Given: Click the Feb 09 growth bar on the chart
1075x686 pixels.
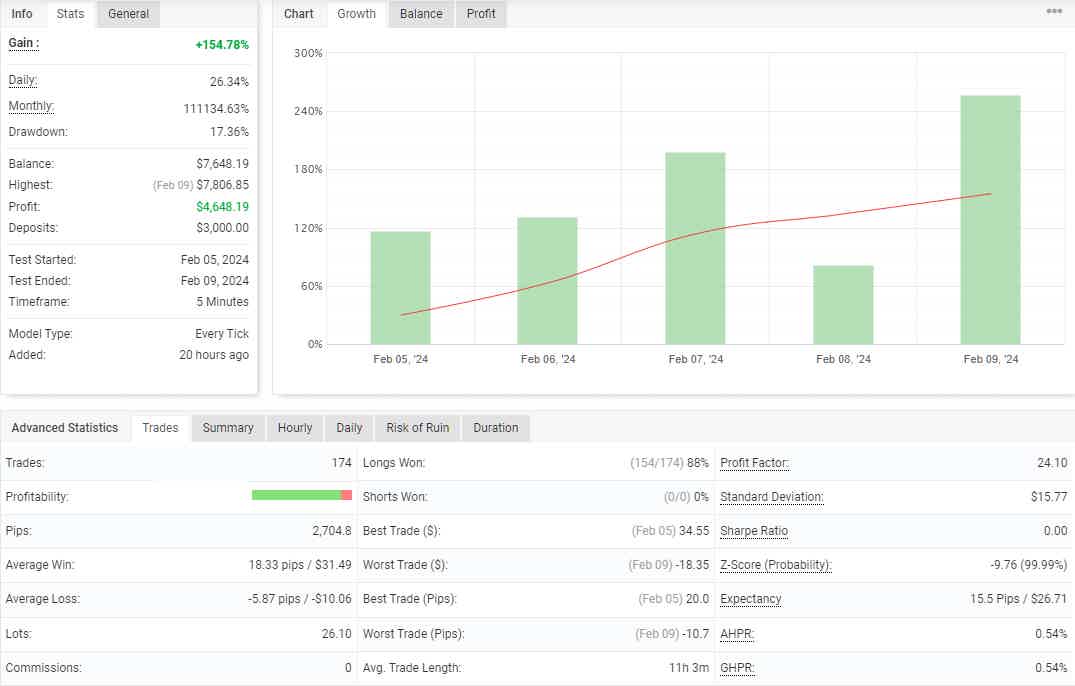Looking at the screenshot, I should [x=989, y=215].
